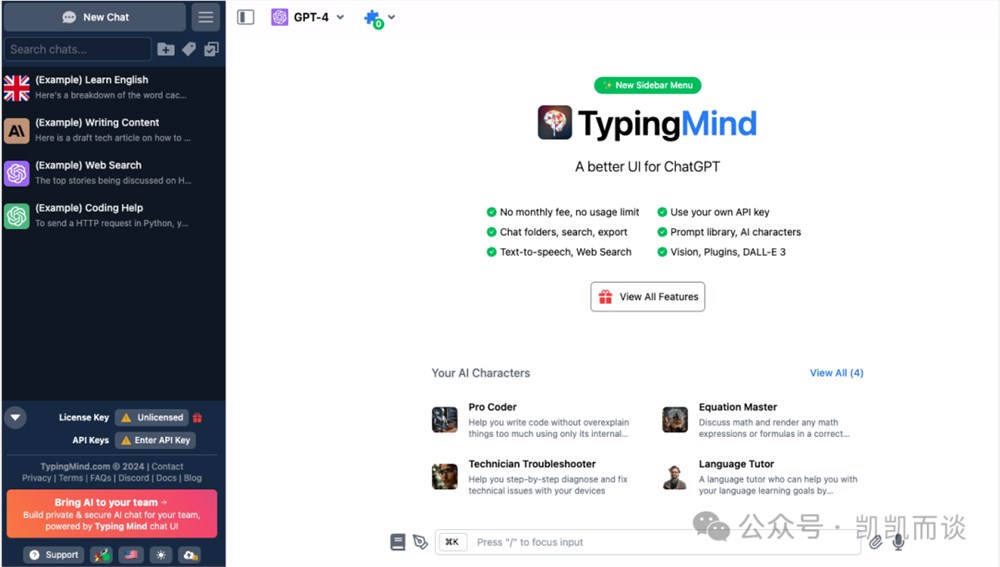Click the Equation Master avatar thumbnail

pyautogui.click(x=675, y=420)
